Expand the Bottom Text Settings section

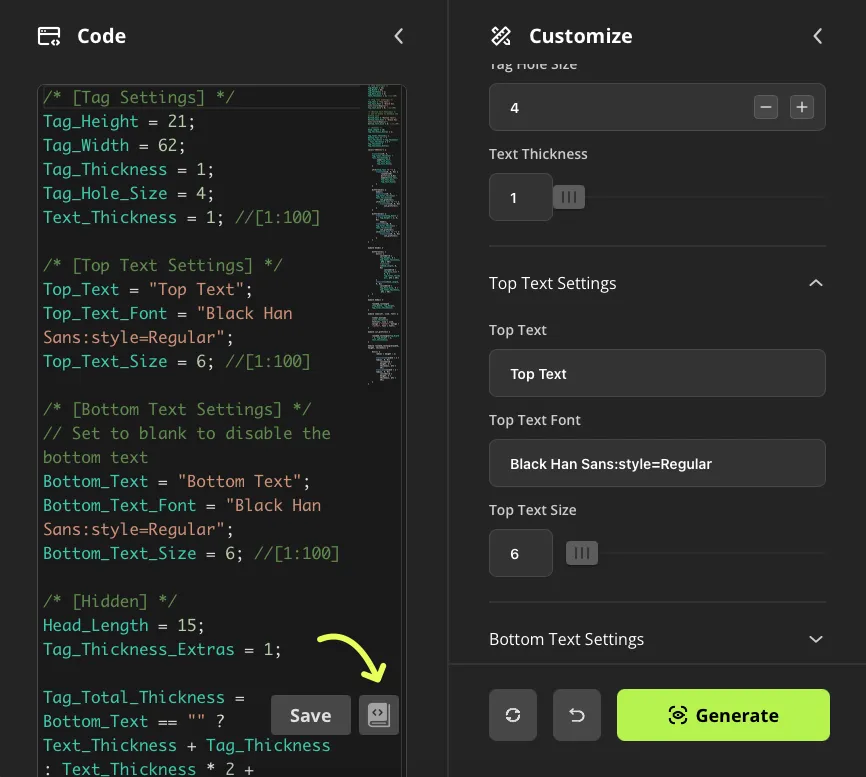[x=816, y=639]
